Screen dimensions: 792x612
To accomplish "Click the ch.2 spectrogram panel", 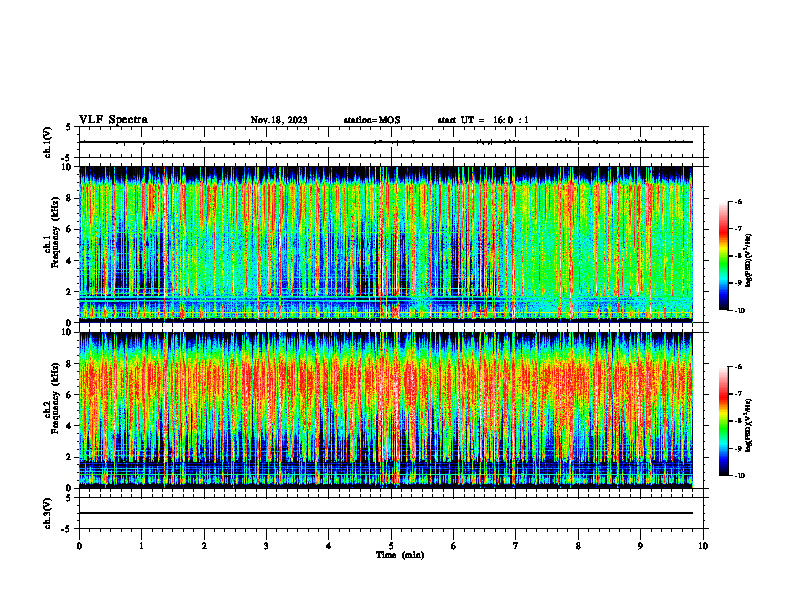I will [x=386, y=410].
